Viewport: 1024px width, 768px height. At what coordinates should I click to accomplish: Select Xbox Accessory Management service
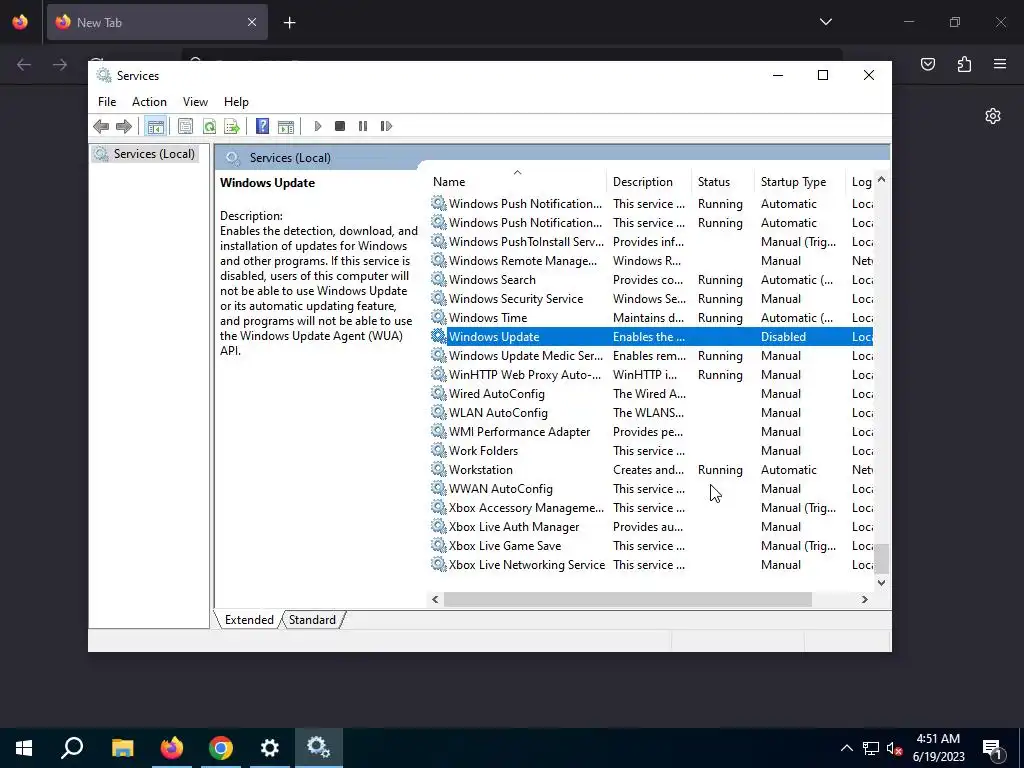pyautogui.click(x=651, y=507)
